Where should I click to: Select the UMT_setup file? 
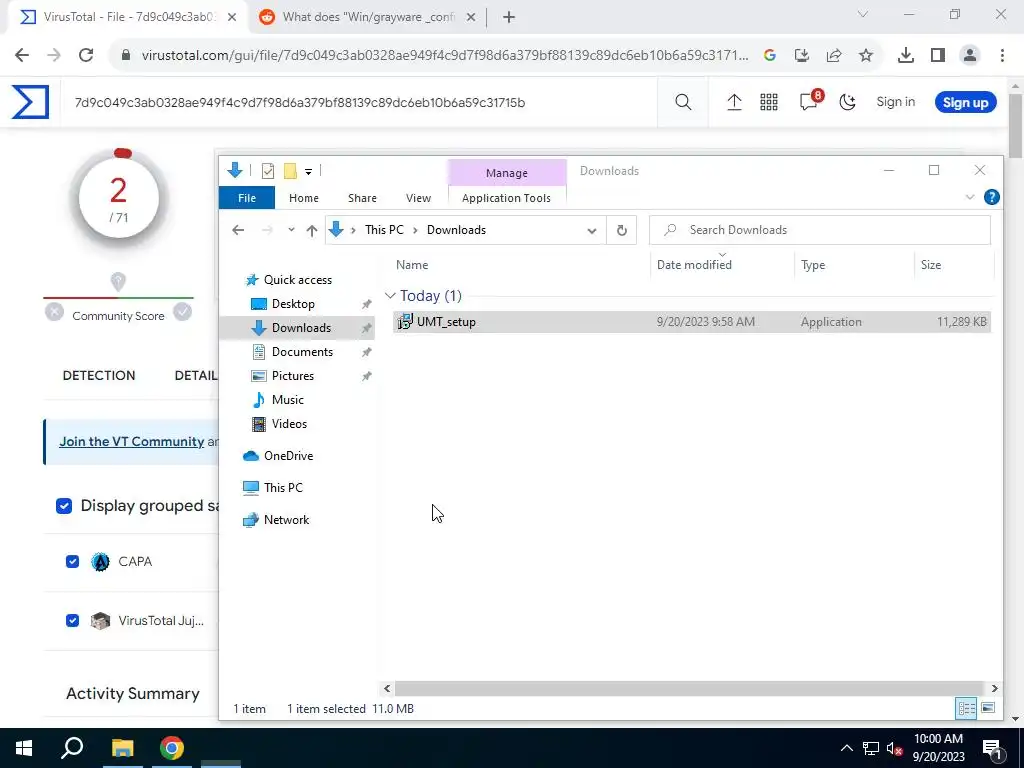[692, 322]
